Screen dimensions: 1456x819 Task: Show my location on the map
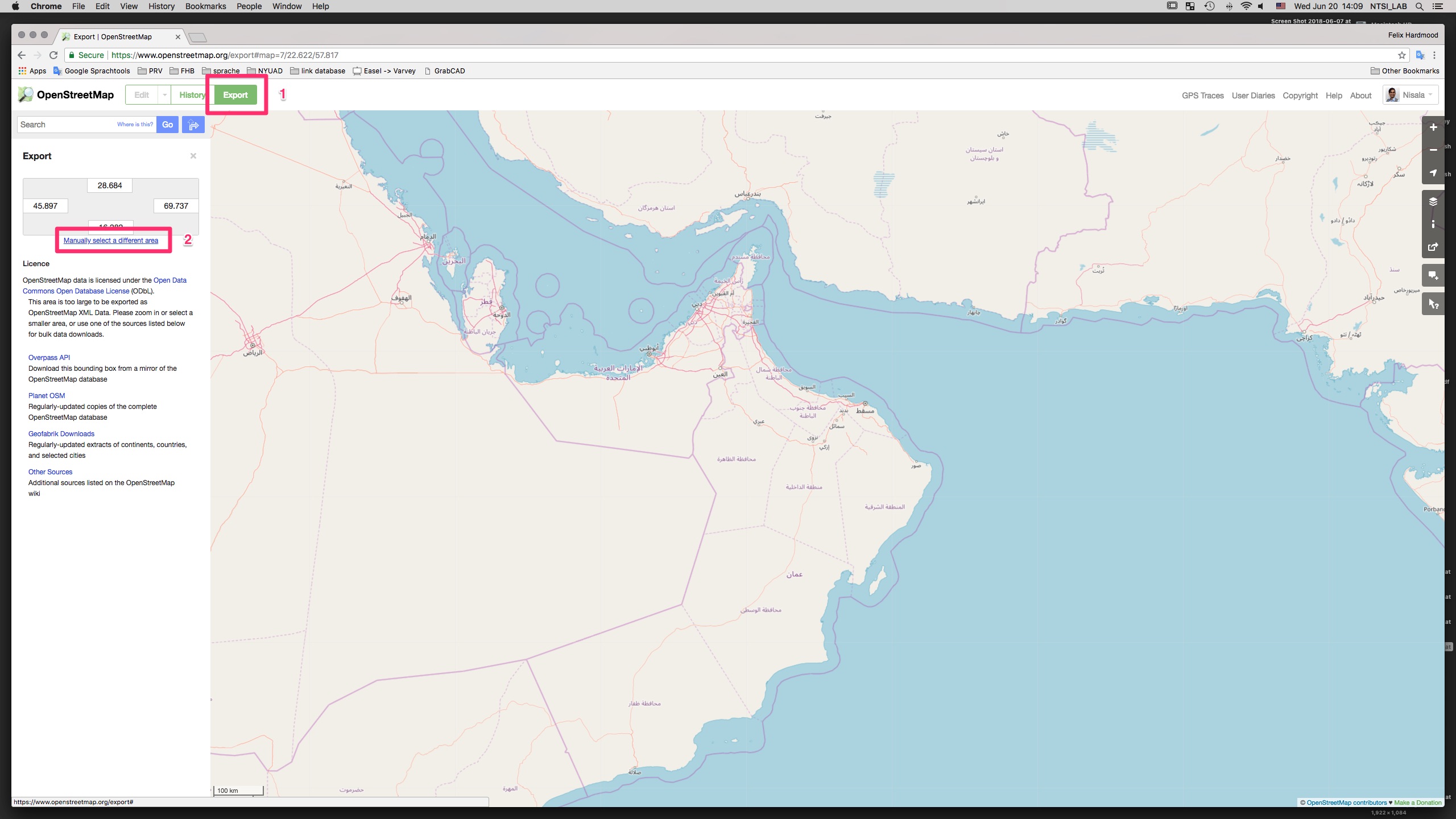pos(1433,173)
